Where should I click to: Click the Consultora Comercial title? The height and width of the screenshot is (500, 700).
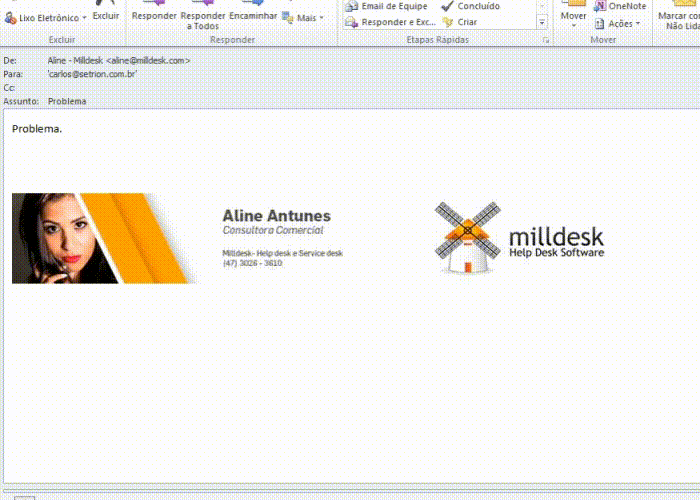[x=273, y=230]
